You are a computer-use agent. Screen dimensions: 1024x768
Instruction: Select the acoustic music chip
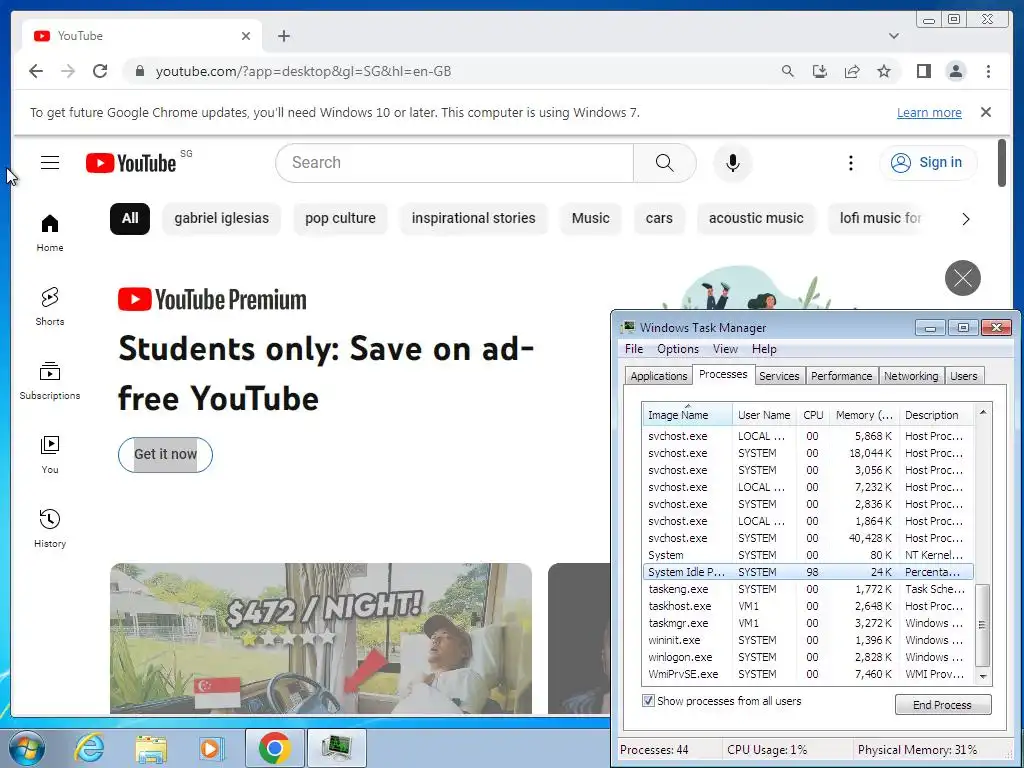click(x=756, y=218)
